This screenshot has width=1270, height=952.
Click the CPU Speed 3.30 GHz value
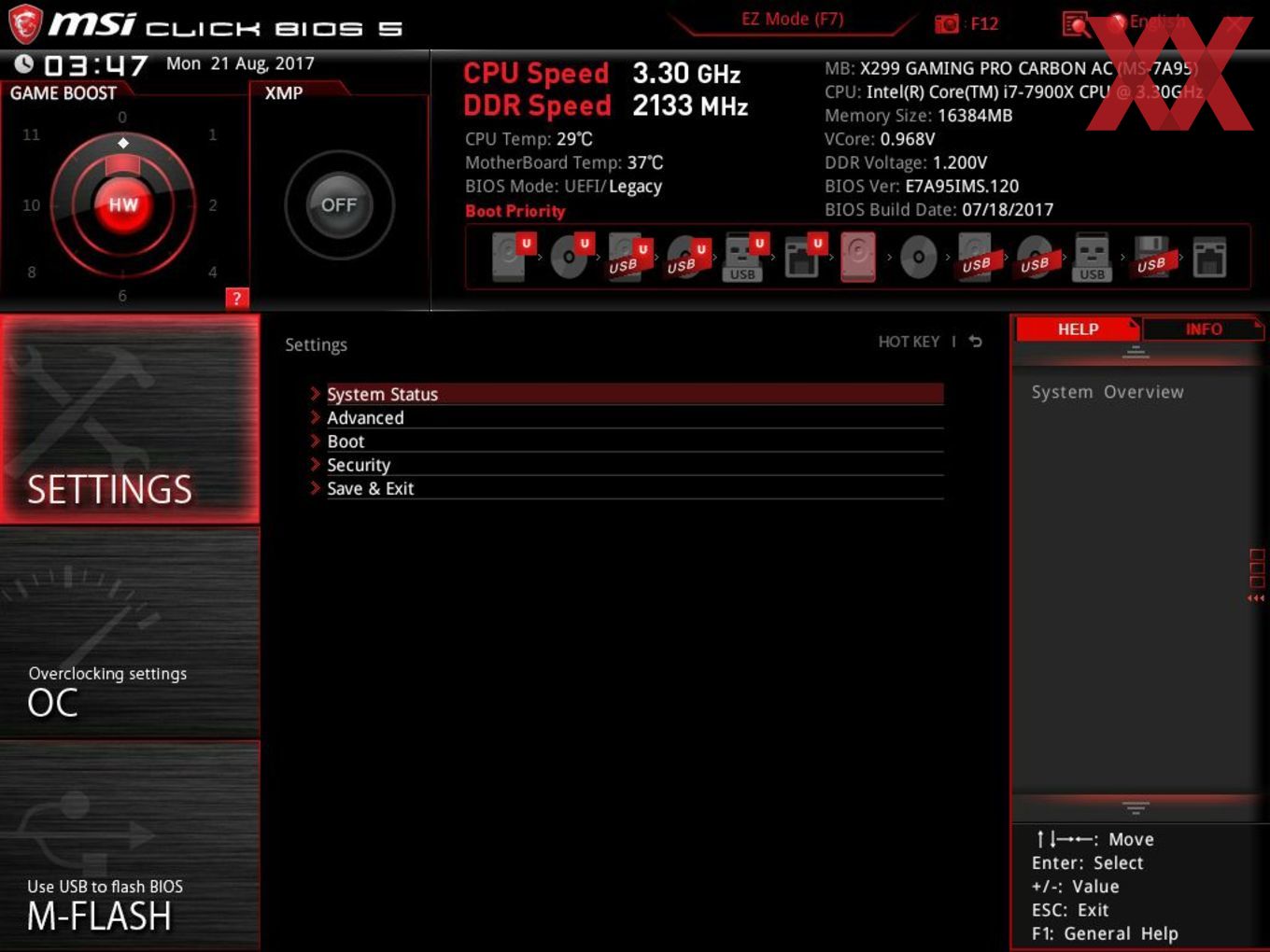[686, 74]
